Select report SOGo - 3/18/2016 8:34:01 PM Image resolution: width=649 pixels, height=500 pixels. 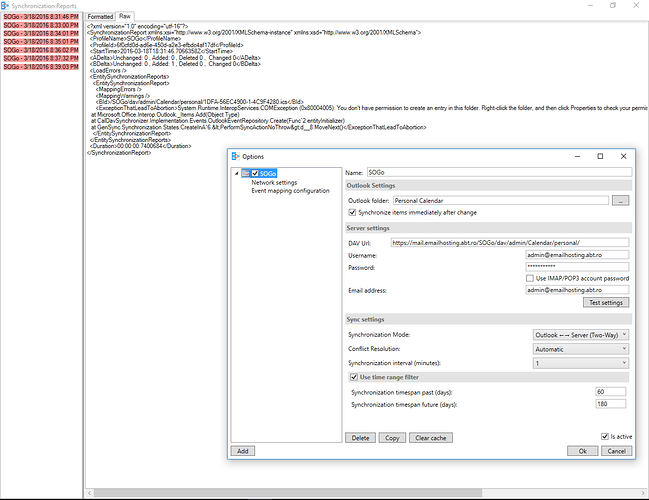pos(41,34)
